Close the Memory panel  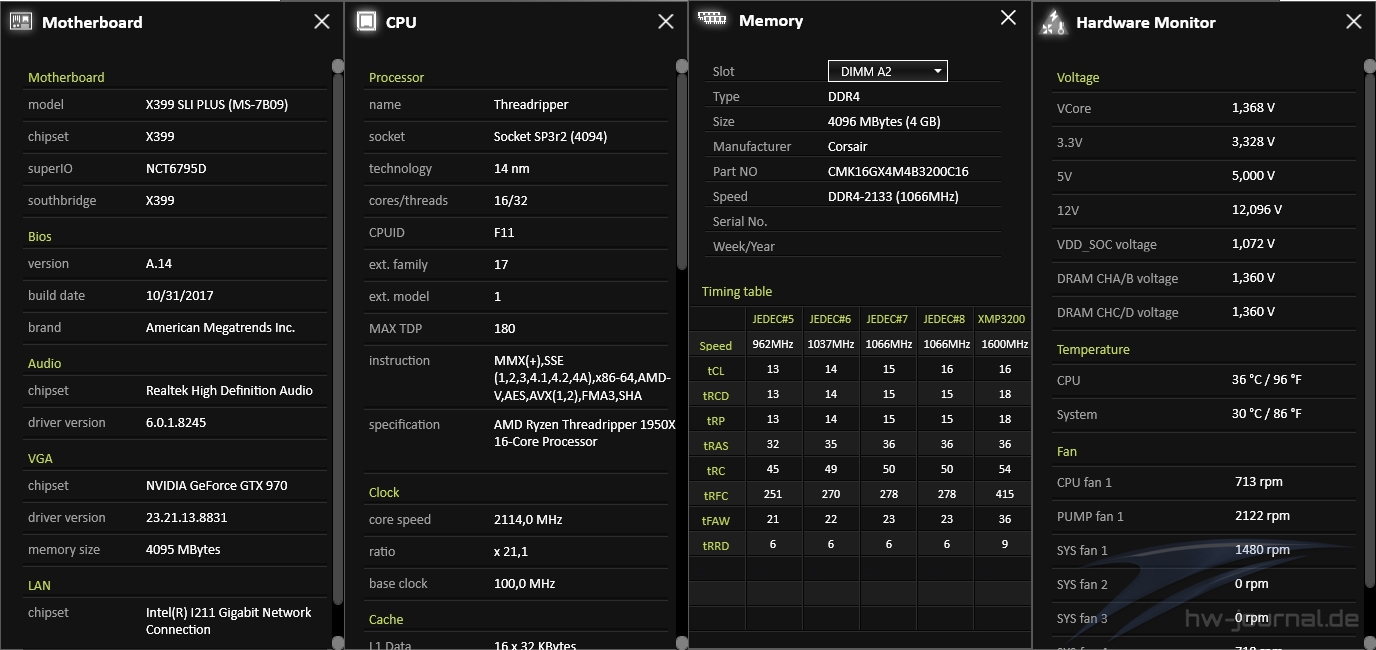coord(1009,17)
